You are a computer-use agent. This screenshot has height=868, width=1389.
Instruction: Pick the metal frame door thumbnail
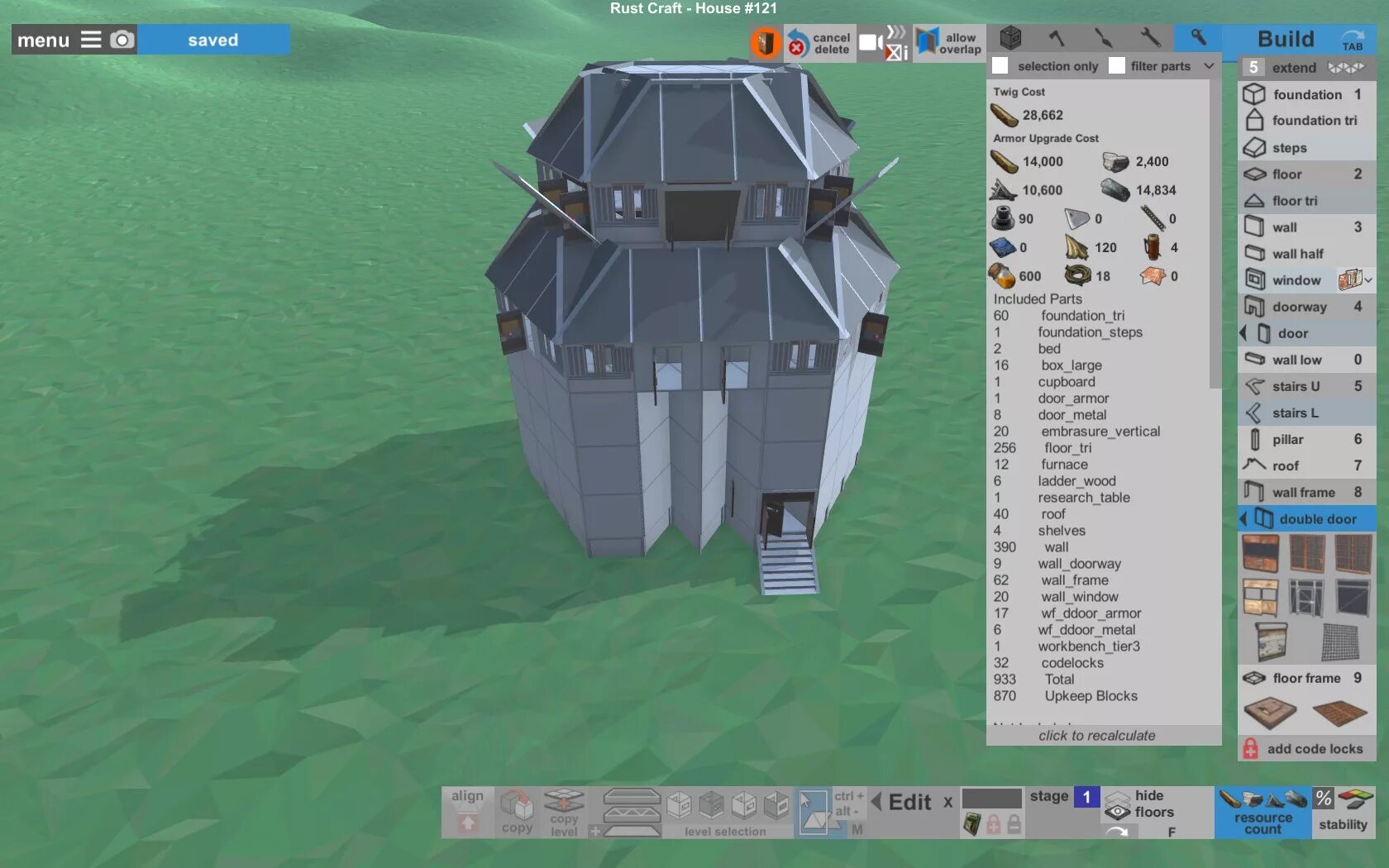(x=1307, y=598)
